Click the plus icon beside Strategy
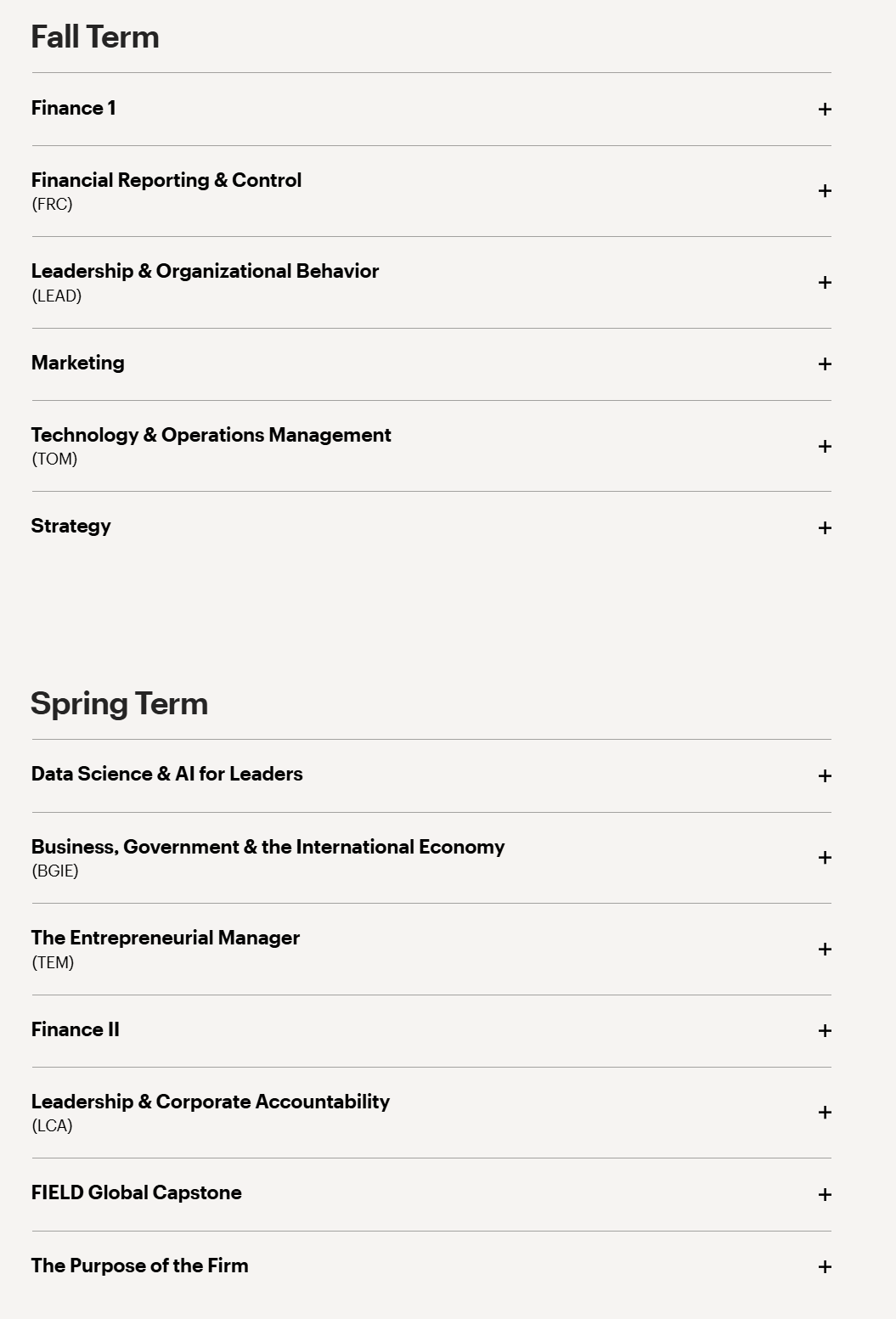This screenshot has width=896, height=1319. [x=824, y=527]
